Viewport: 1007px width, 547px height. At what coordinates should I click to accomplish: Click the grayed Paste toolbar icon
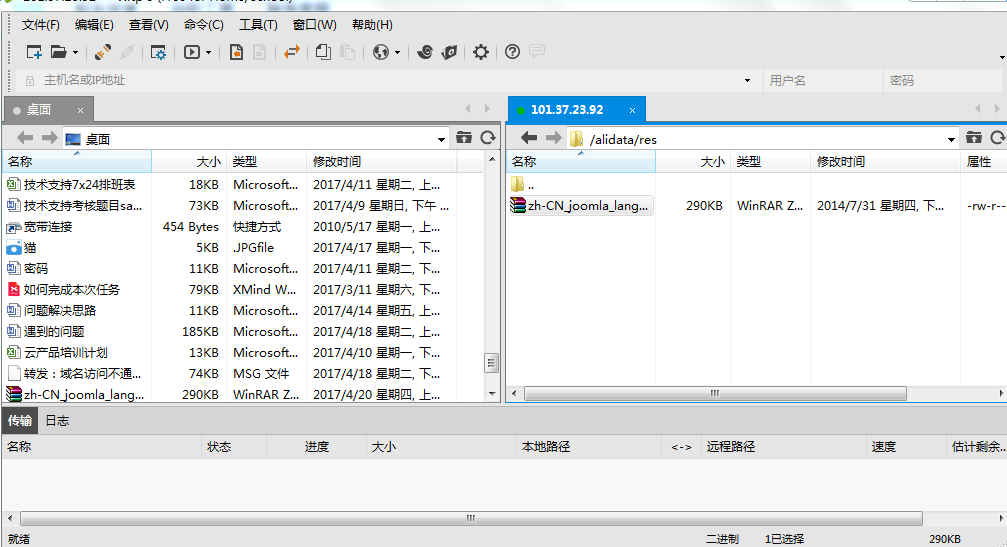coord(347,52)
